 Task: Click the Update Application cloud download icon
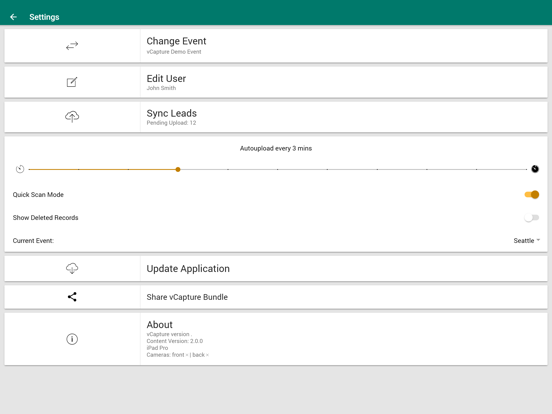(72, 268)
